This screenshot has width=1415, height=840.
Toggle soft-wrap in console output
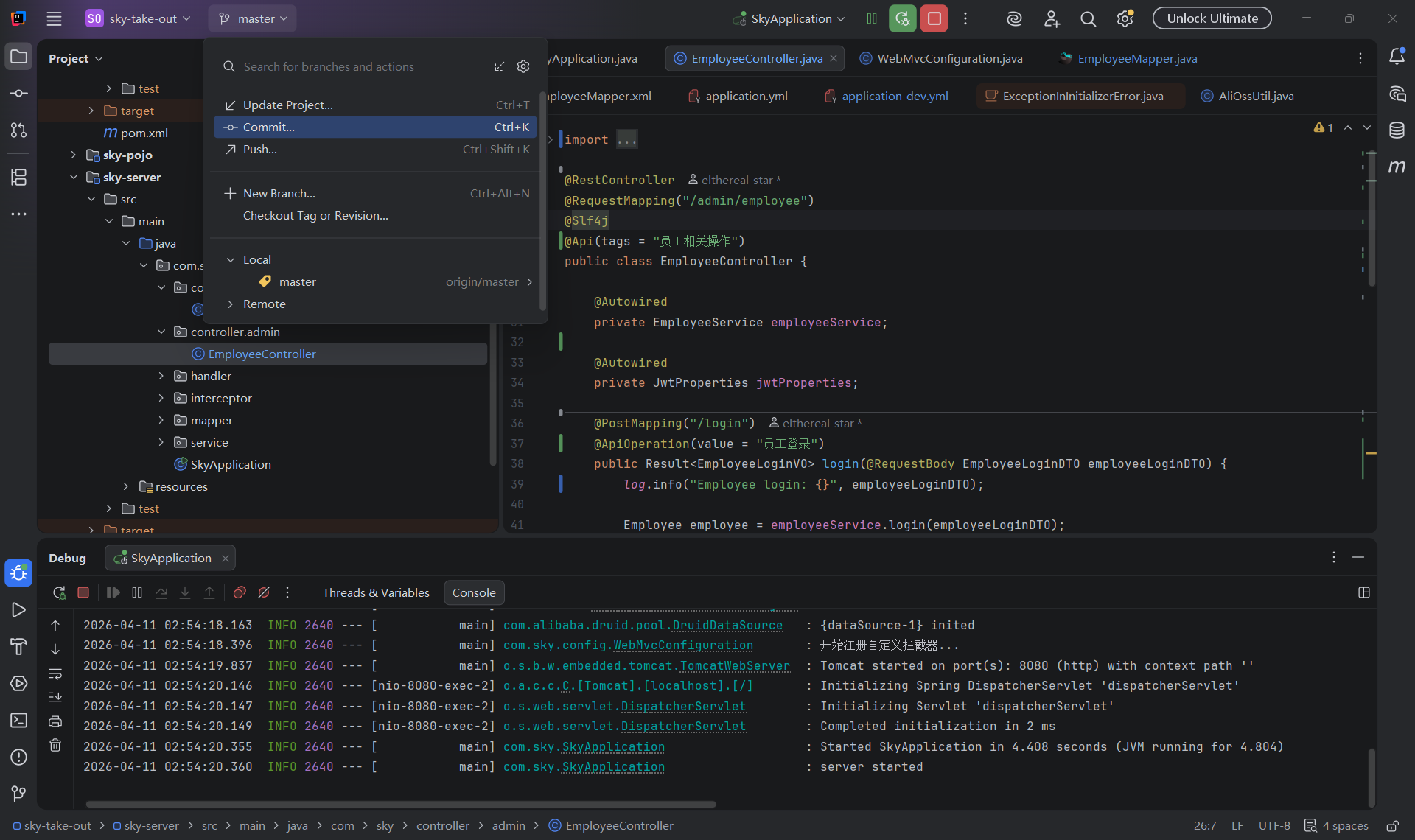point(55,673)
